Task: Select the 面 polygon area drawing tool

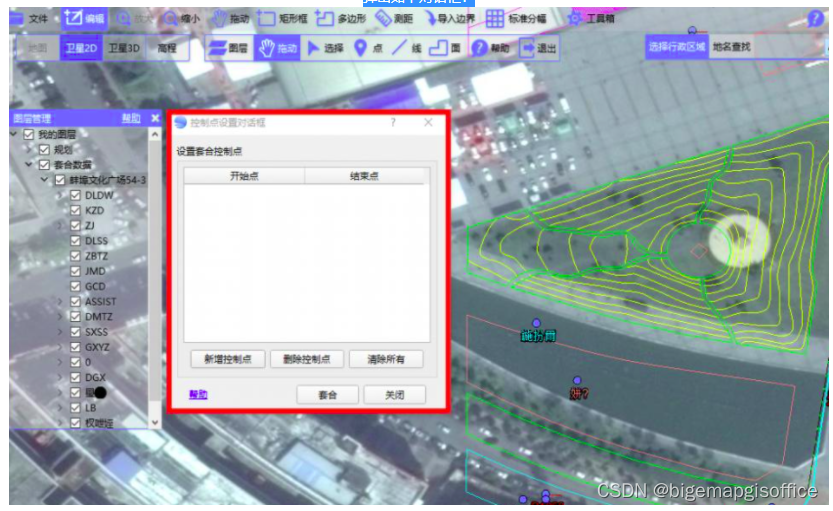Action: pos(445,48)
